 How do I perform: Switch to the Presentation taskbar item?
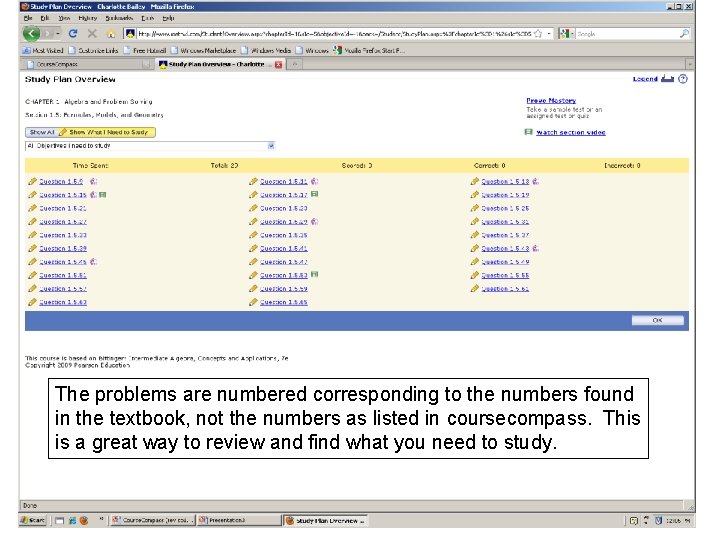[239, 520]
